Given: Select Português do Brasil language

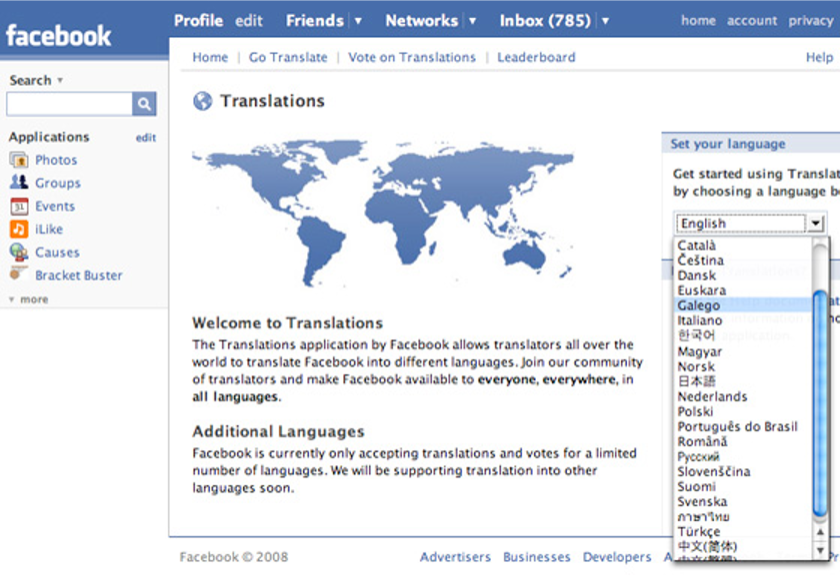Looking at the screenshot, I should (x=743, y=426).
